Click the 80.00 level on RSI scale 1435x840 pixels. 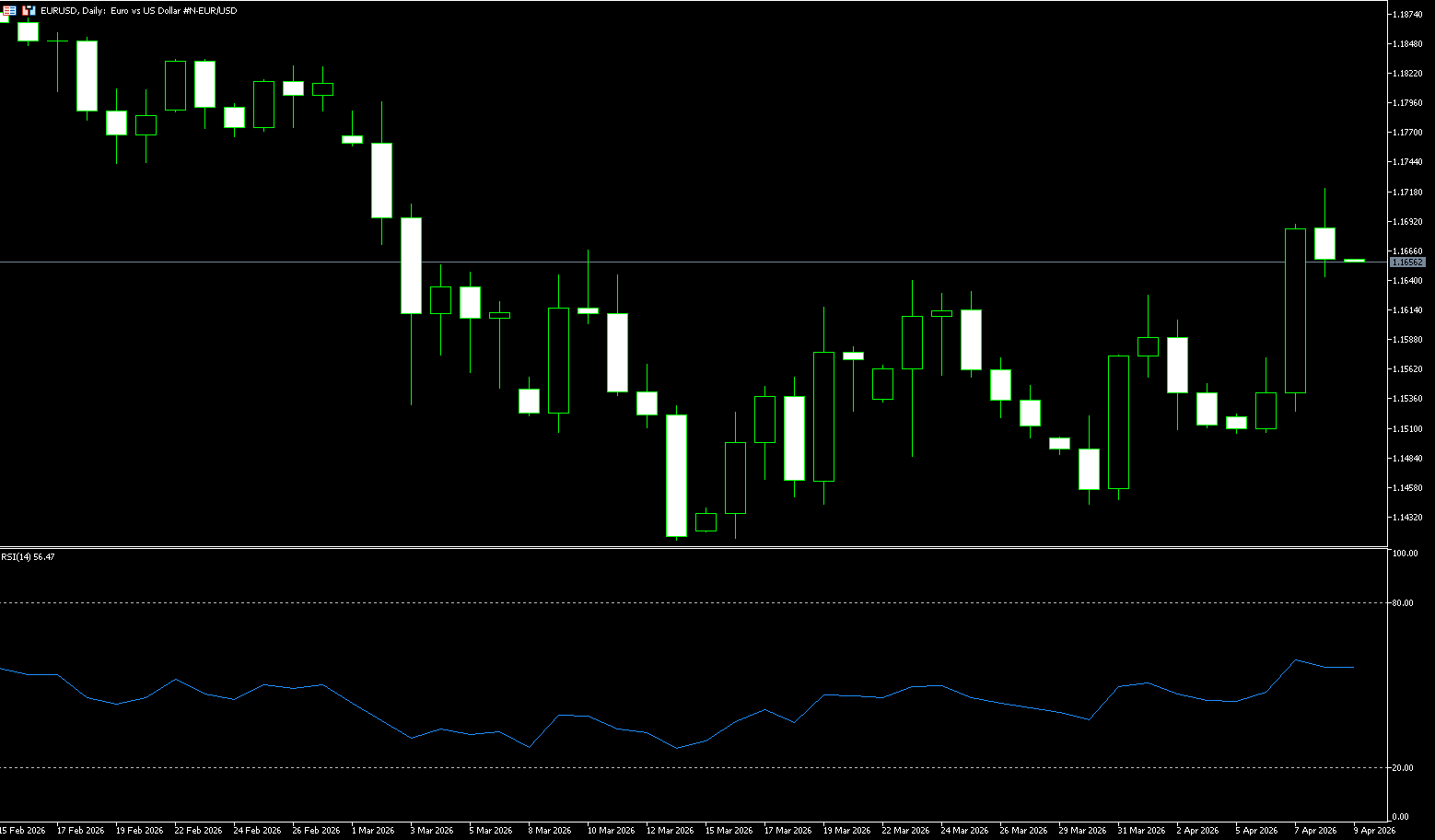(1404, 603)
